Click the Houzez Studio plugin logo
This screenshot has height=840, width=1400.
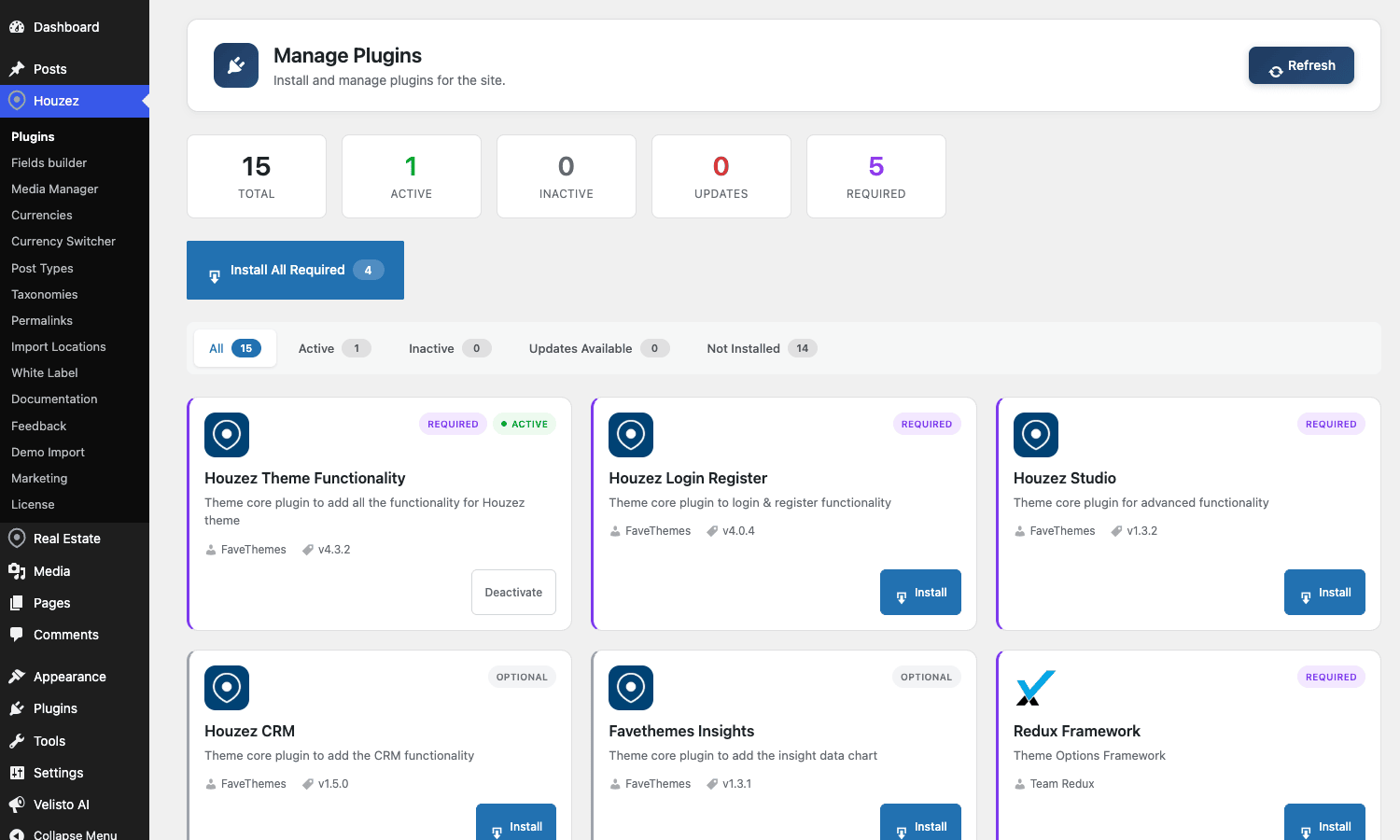tap(1036, 435)
